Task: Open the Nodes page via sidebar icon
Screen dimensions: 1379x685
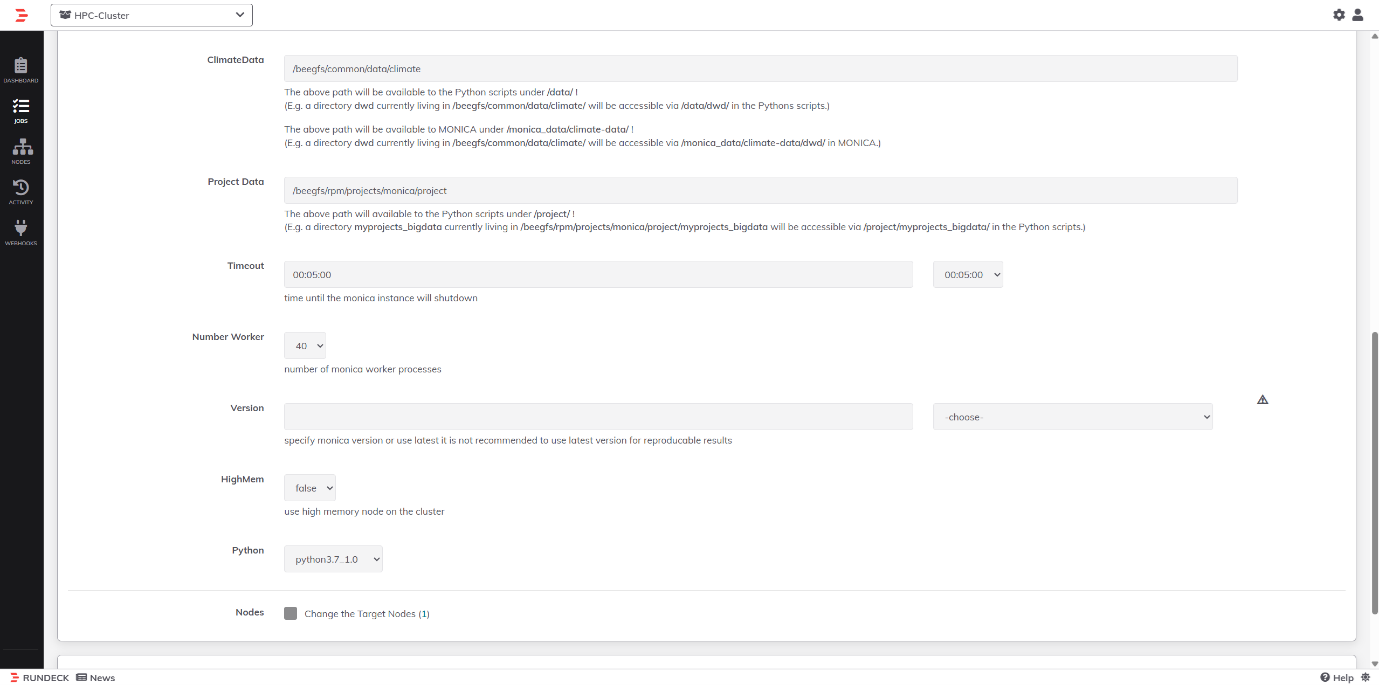Action: point(21,150)
